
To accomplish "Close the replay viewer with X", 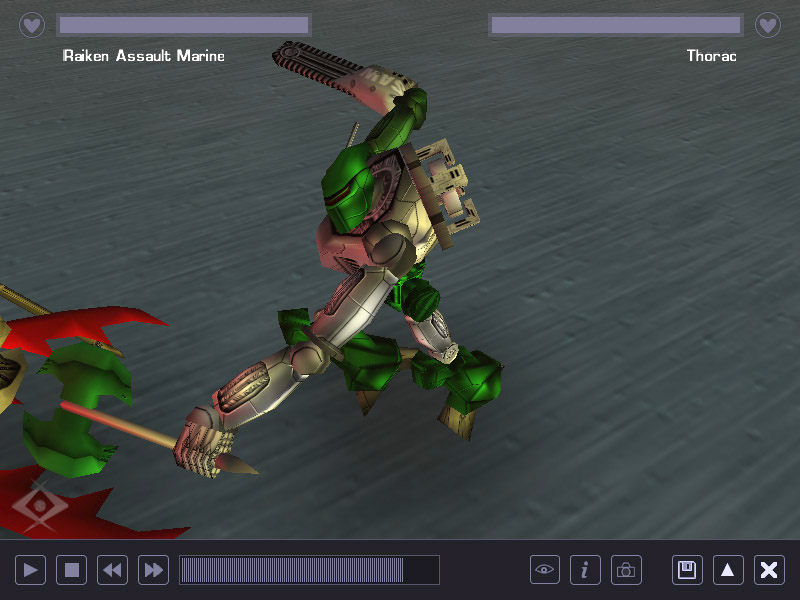I will 769,569.
